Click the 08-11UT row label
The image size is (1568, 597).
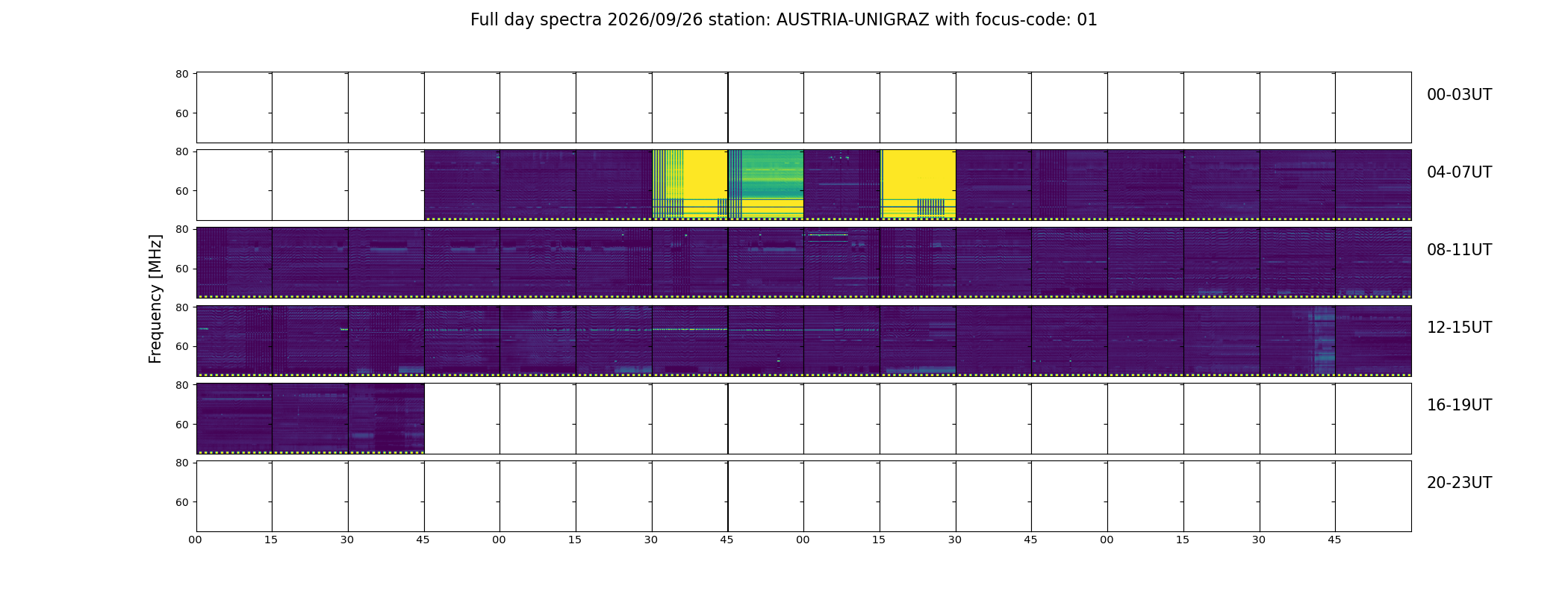[x=1459, y=250]
